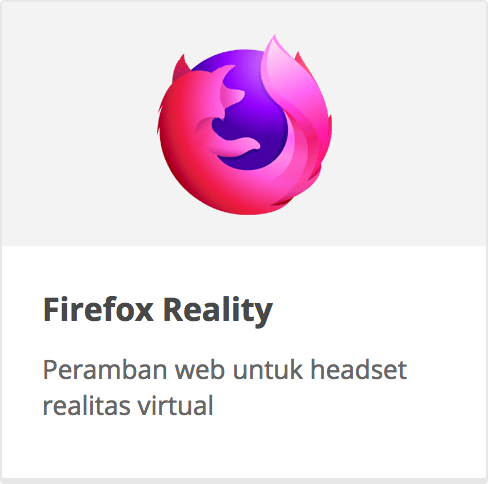Click 'realitas virtual' text line
This screenshot has height=484, width=488.
pos(128,406)
